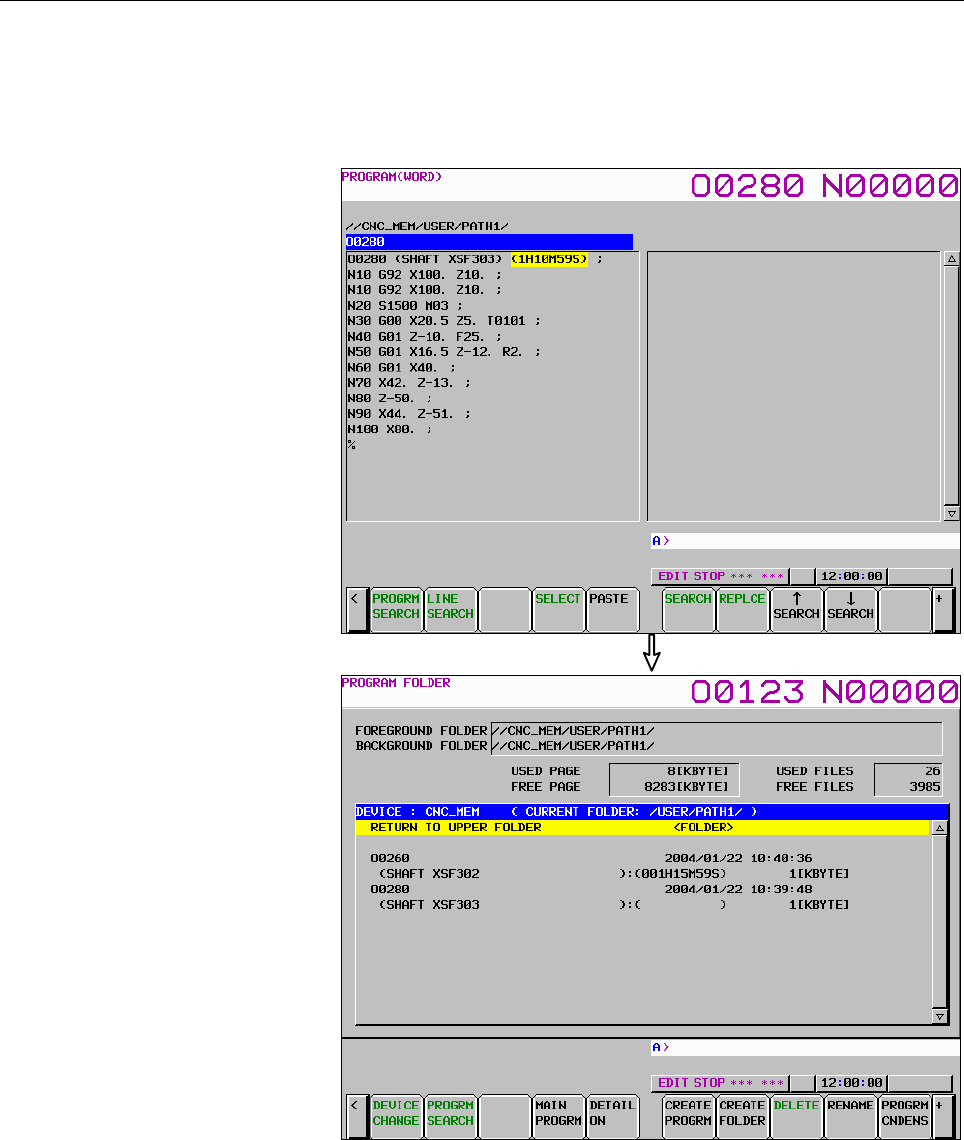Viewport: 964px width, 1140px height.
Task: Click line N40 G01 Z-10. F25.
Action: [x=425, y=337]
